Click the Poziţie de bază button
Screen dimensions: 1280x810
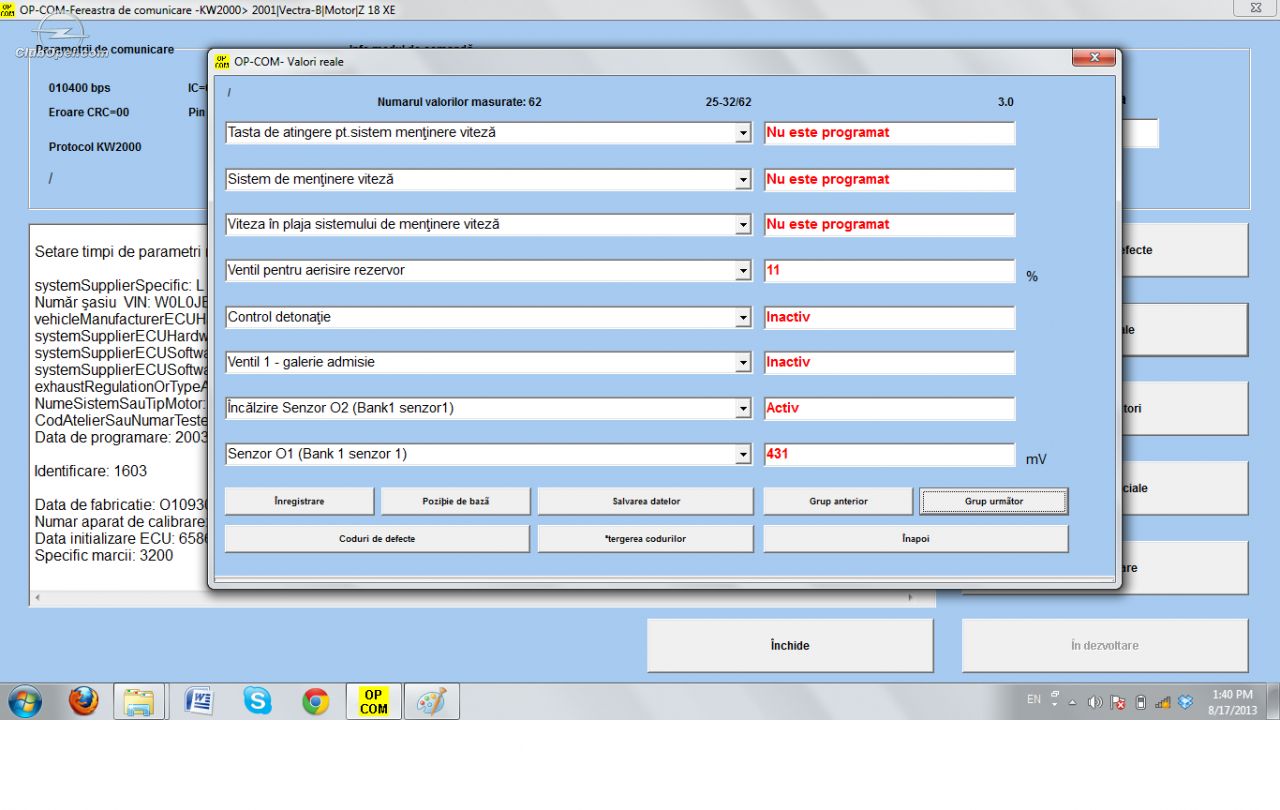456,501
